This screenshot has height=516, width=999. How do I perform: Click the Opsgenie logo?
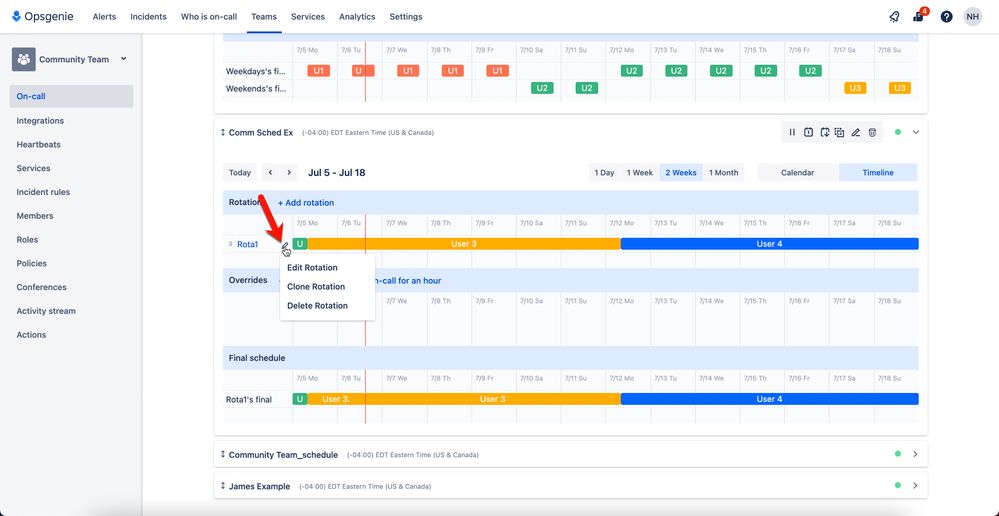click(43, 17)
